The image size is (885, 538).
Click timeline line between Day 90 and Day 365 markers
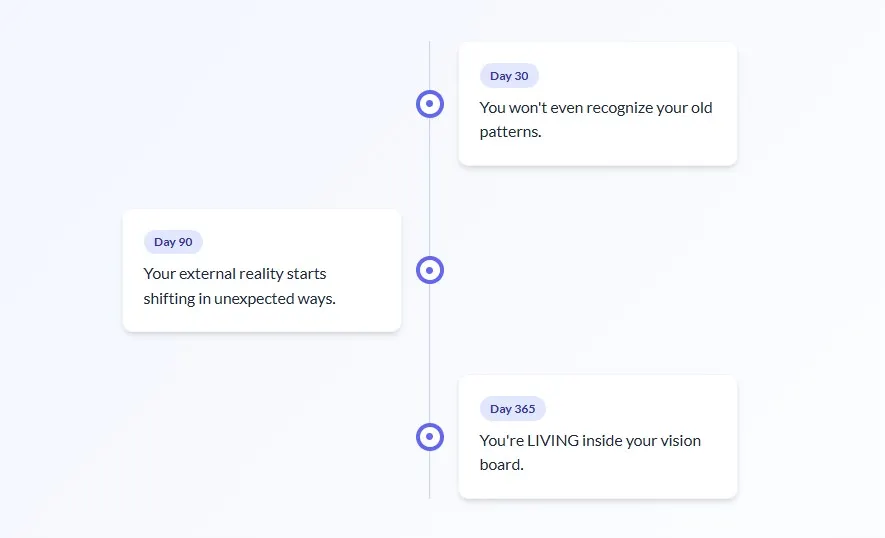click(x=430, y=353)
